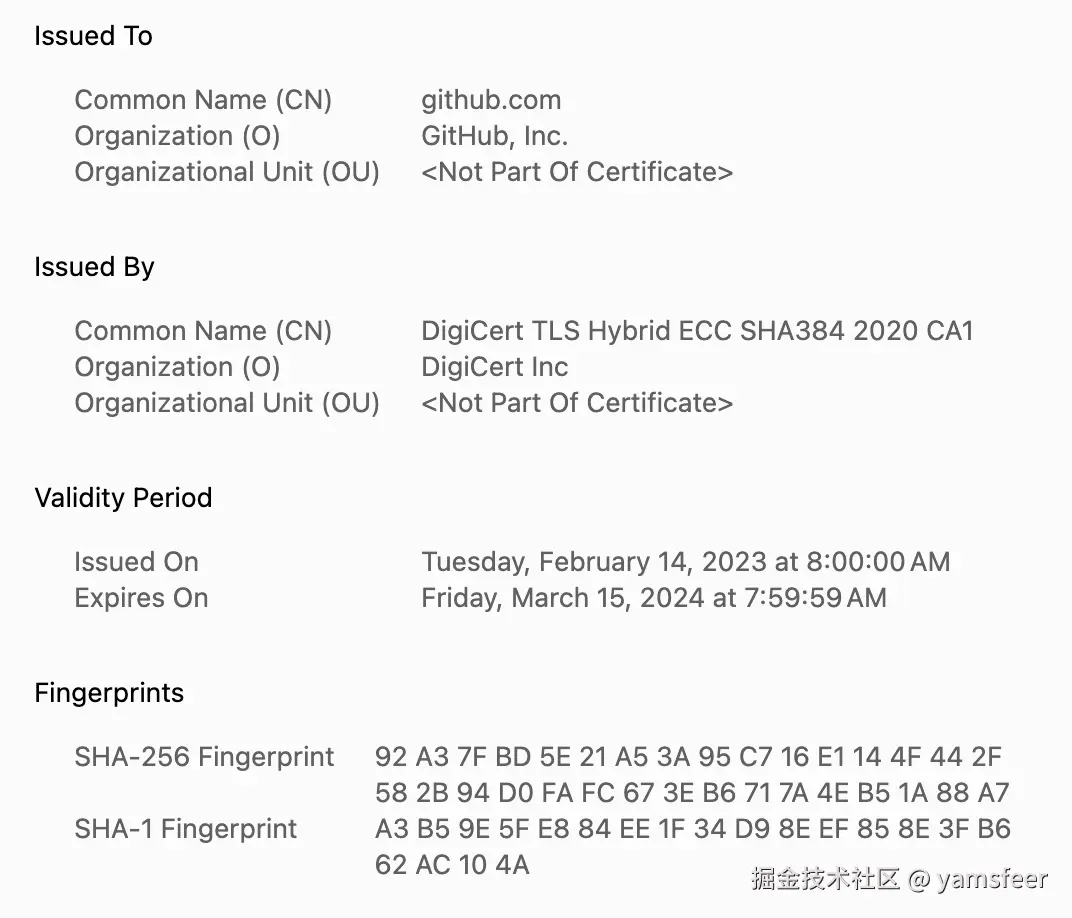1072x918 pixels.
Task: Select the GitHub, Inc. organization value
Action: pos(494,136)
